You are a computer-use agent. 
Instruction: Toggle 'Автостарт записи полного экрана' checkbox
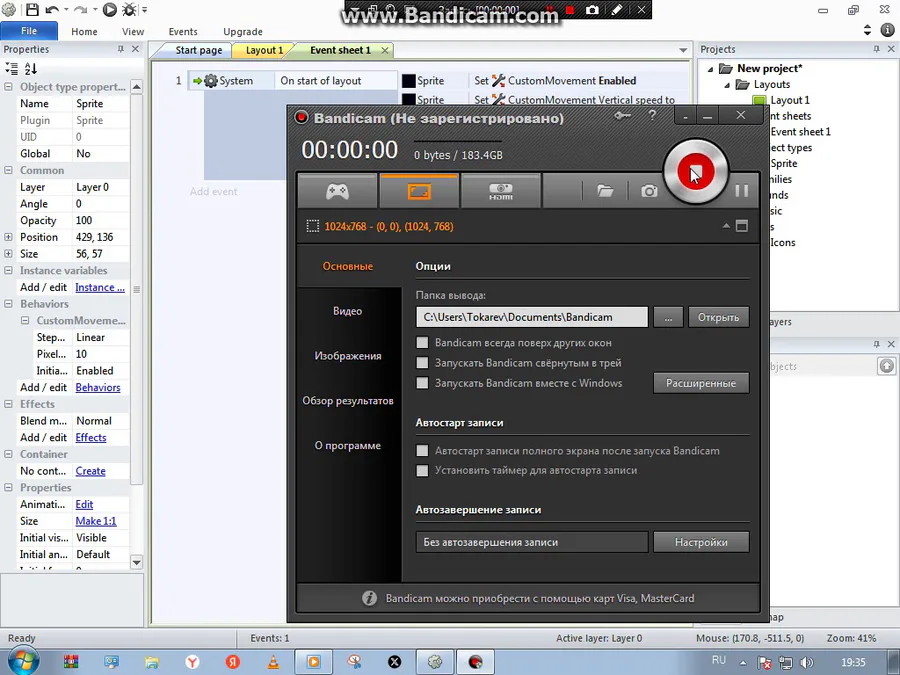(x=422, y=451)
